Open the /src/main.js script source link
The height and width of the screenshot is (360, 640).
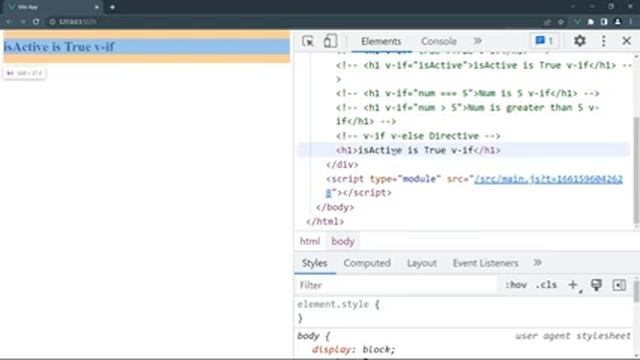tap(548, 179)
